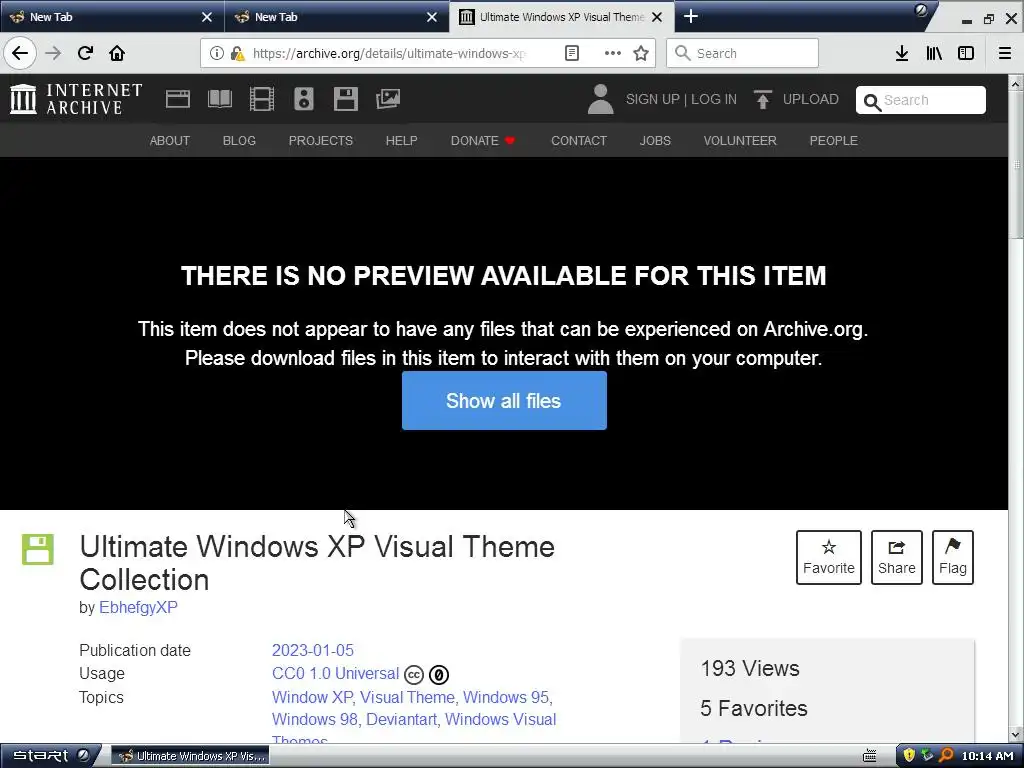Toggle reader view in address bar
Screen dimensions: 1024x768
click(571, 53)
